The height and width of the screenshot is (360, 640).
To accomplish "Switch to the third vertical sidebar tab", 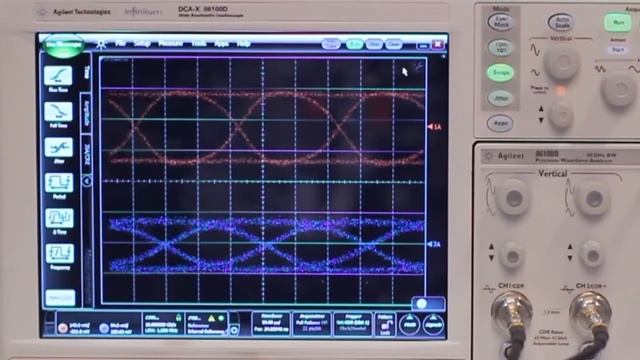I will pos(87,155).
